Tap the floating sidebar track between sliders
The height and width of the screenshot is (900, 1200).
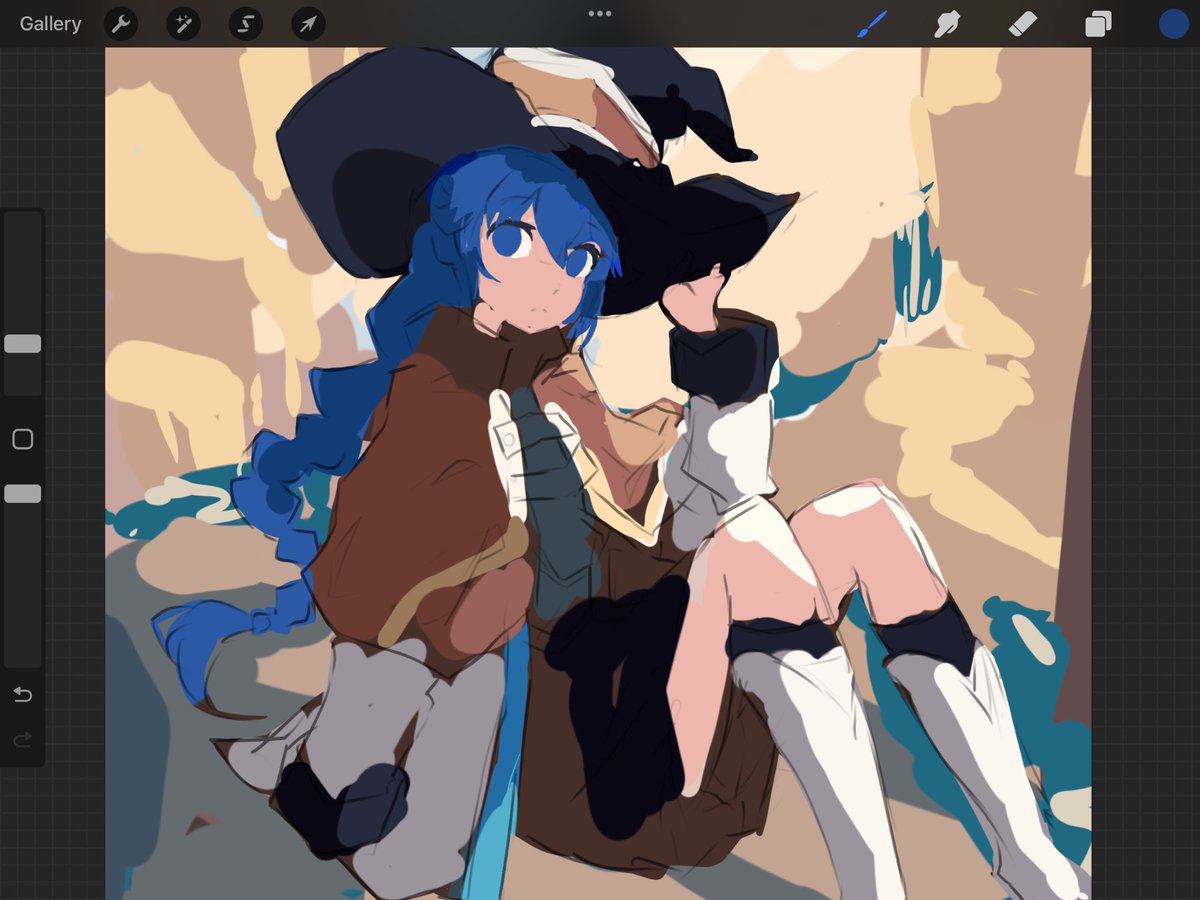[22, 438]
